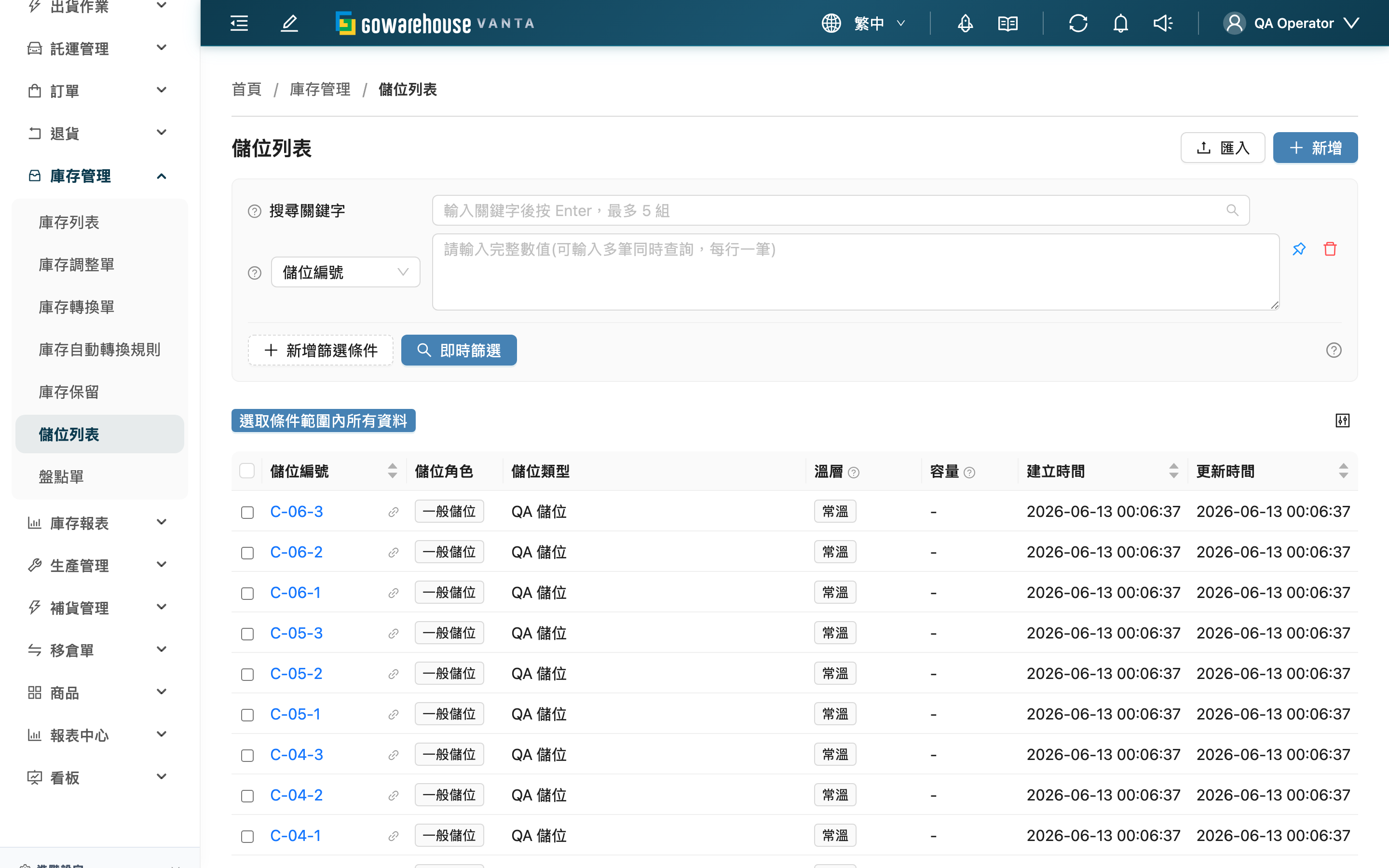
Task: Click the 溫層 column help icon
Action: point(854,473)
